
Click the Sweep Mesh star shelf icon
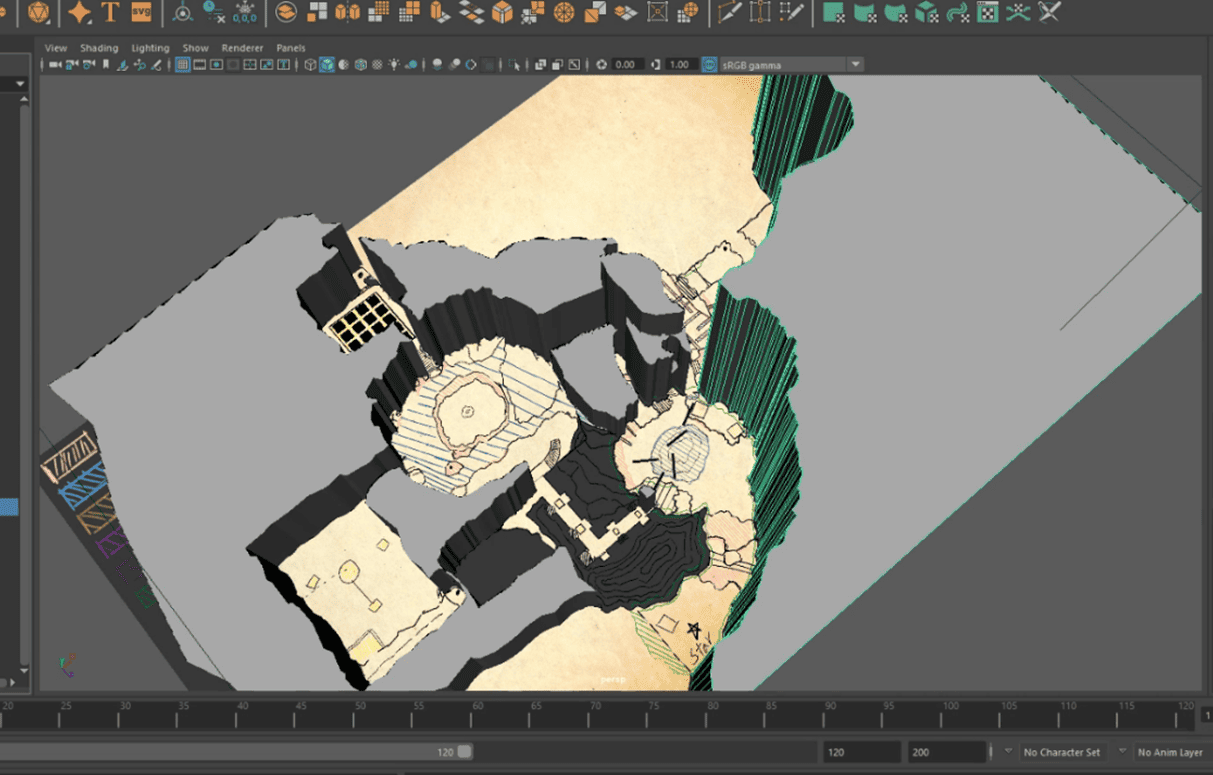click(79, 13)
